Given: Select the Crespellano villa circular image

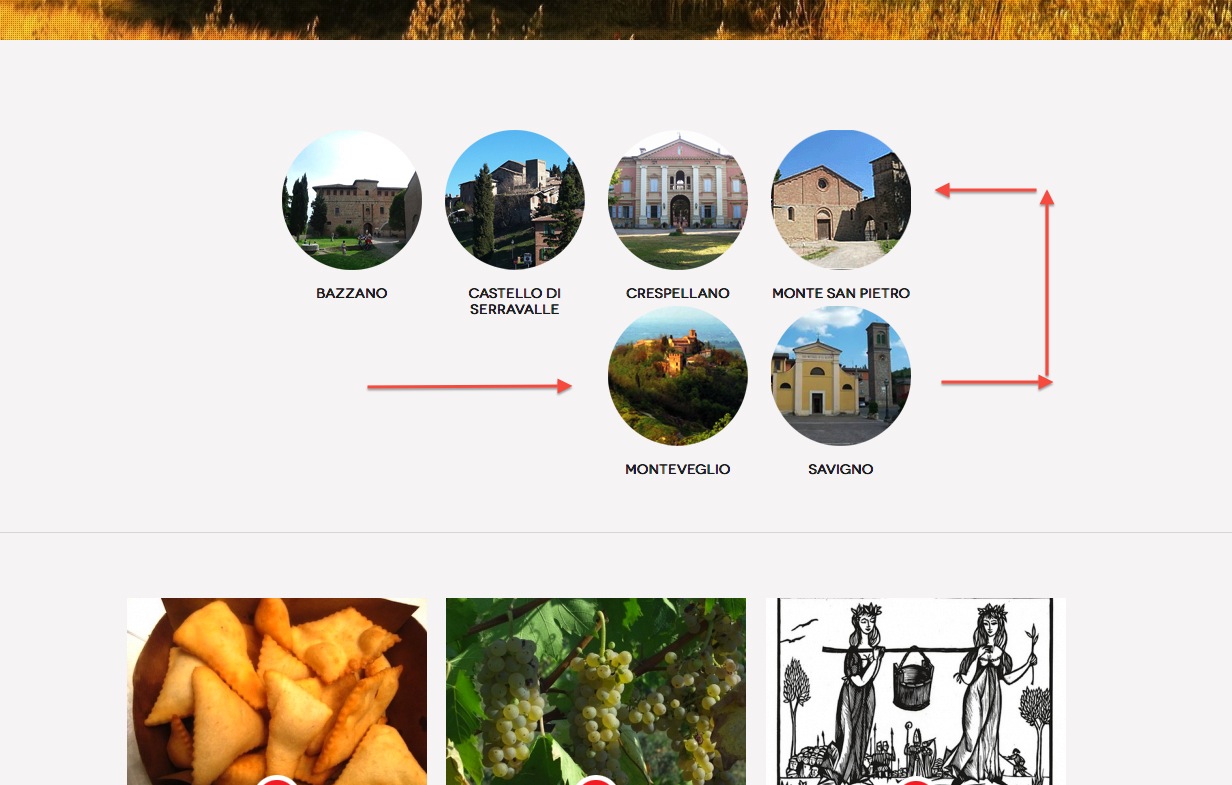Looking at the screenshot, I should coord(678,200).
